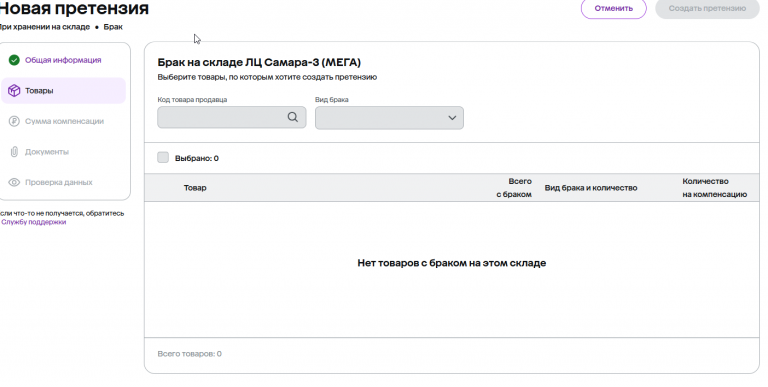The width and height of the screenshot is (768, 387).
Task: Click the ruble coin icon for Сумма компенсации
Action: click(14, 121)
